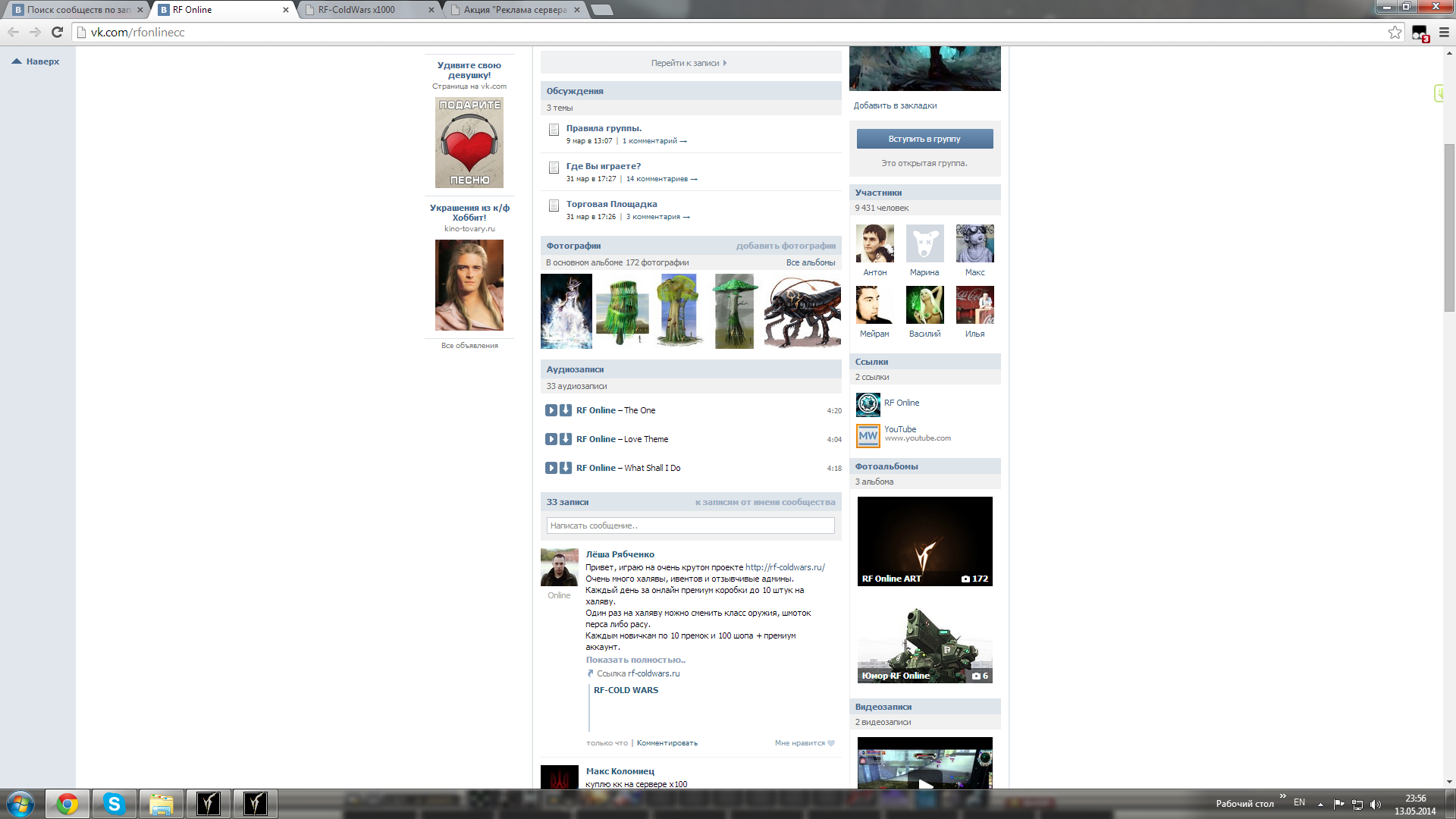Download the track What Shall I Do

click(566, 468)
